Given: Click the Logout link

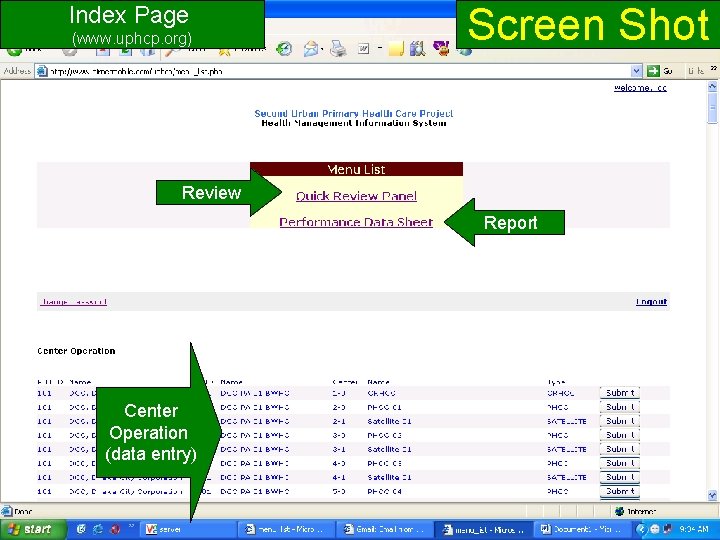Looking at the screenshot, I should [x=651, y=302].
